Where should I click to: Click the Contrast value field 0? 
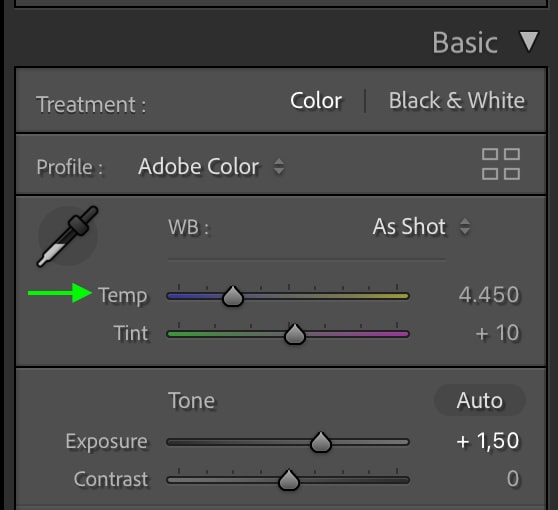[x=513, y=479]
